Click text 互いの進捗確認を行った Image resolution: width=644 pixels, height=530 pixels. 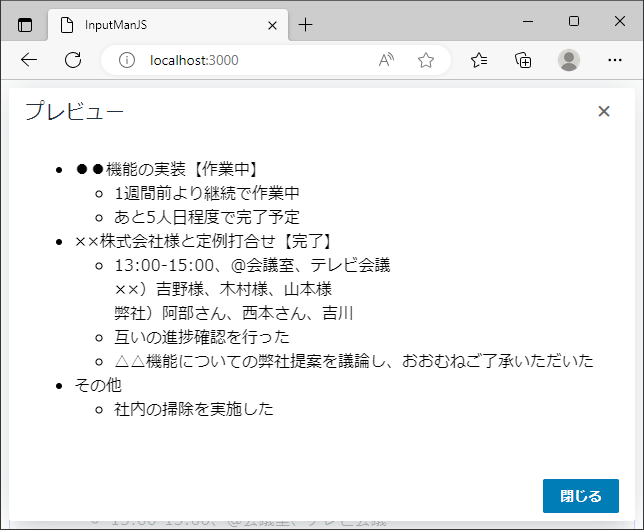tap(202, 337)
